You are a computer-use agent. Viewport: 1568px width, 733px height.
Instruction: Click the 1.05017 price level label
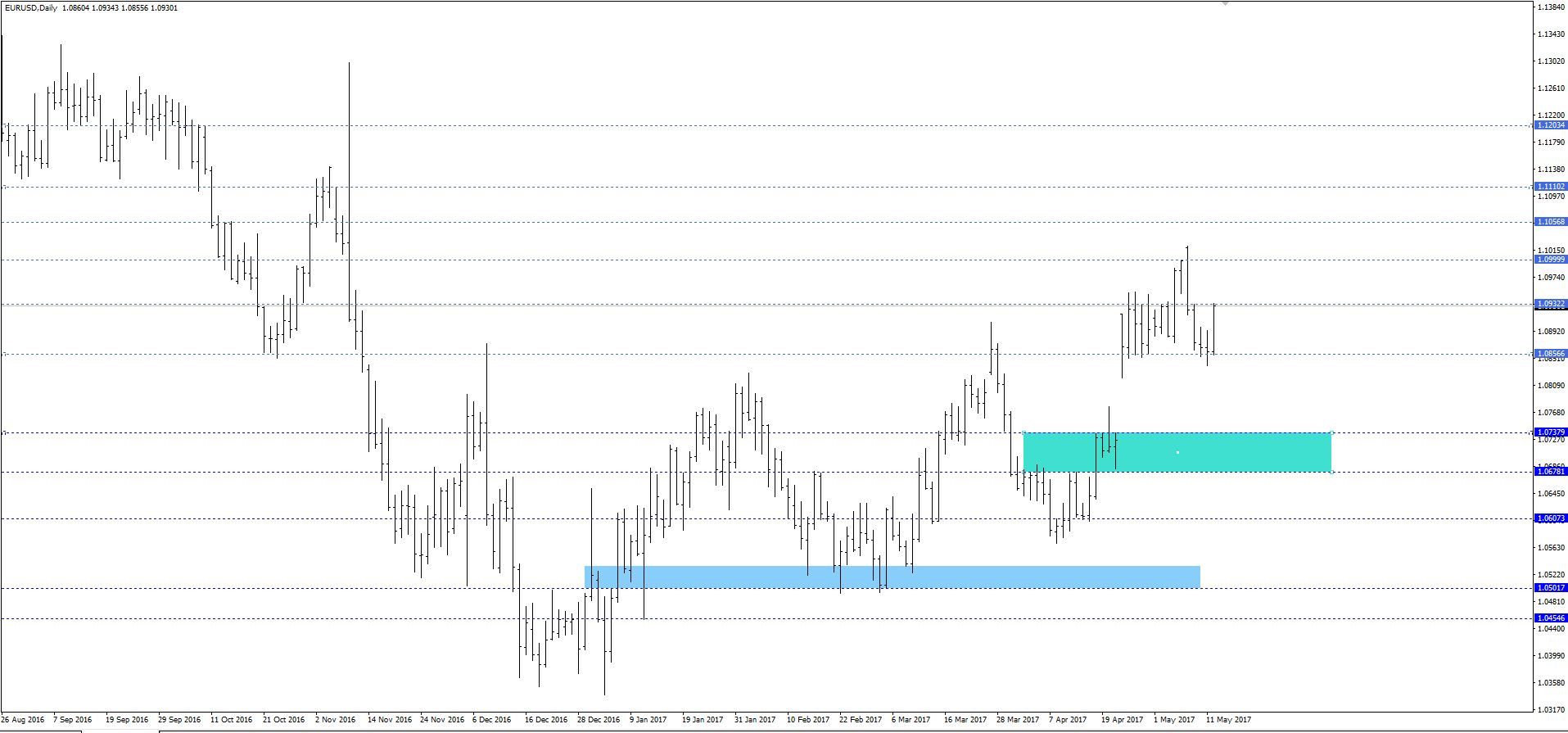pos(1550,588)
